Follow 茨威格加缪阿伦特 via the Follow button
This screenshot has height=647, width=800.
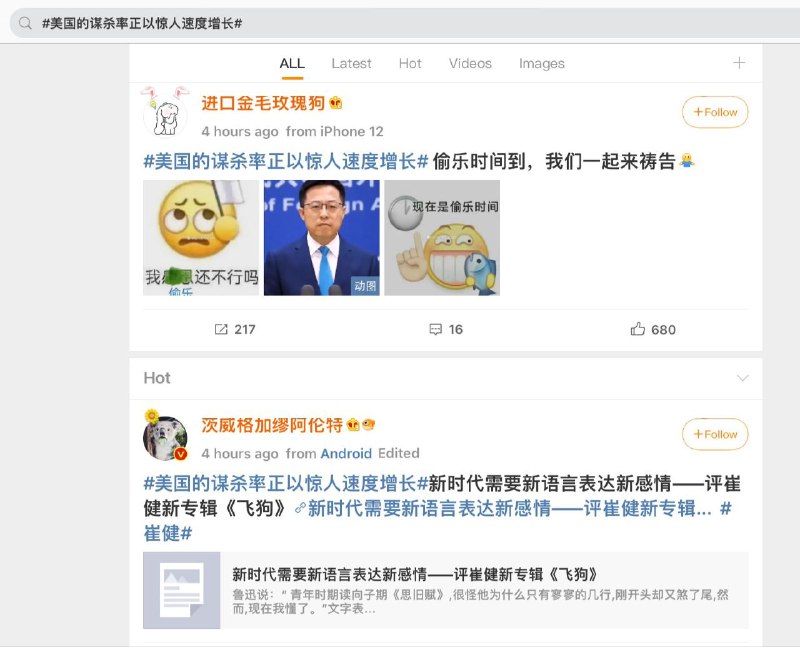714,434
